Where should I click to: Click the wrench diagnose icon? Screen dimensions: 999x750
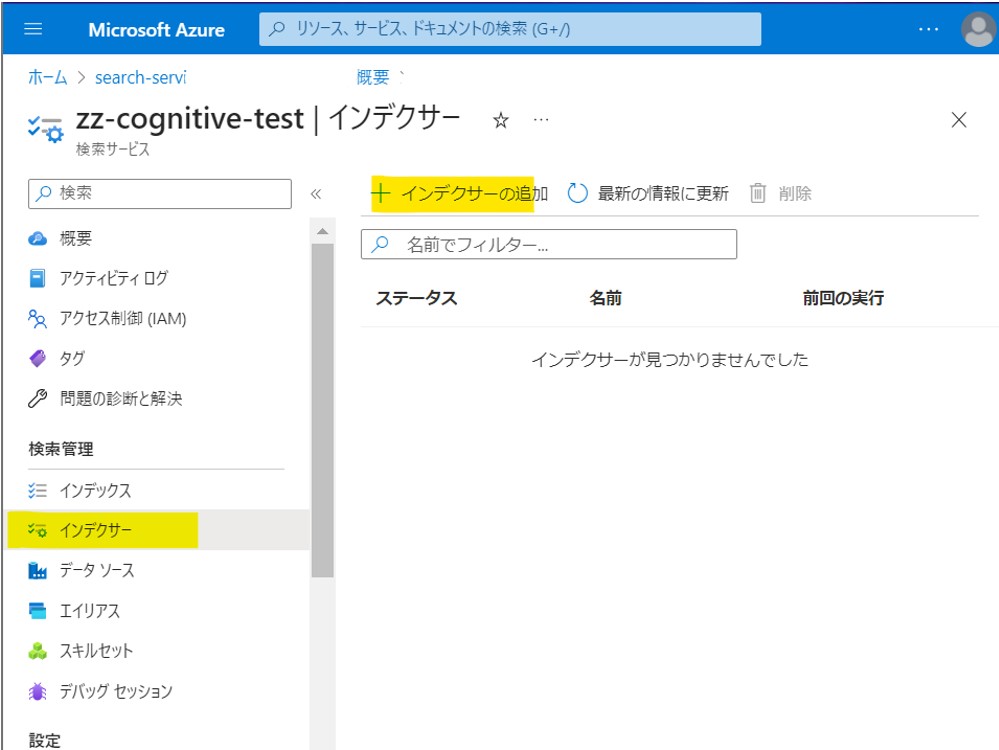pyautogui.click(x=38, y=399)
